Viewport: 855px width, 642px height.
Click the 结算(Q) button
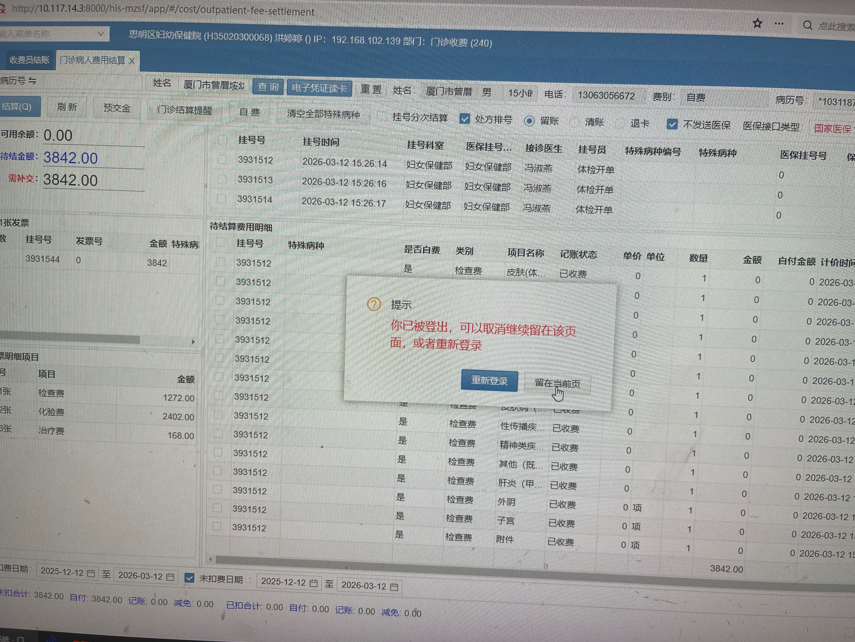point(18,106)
